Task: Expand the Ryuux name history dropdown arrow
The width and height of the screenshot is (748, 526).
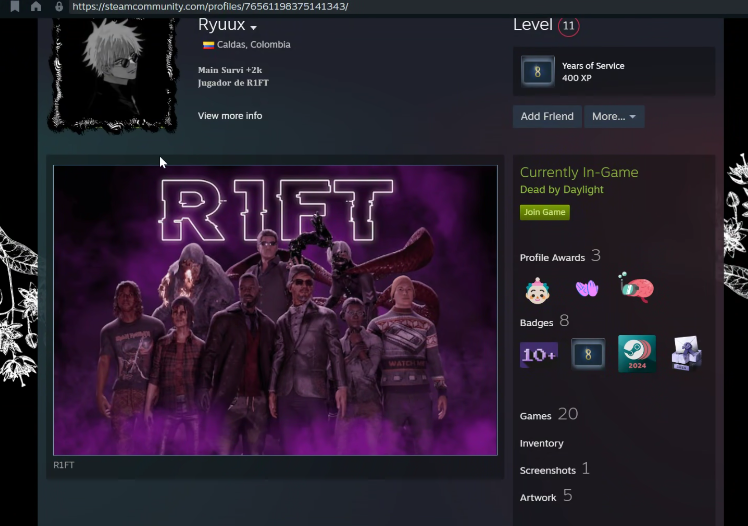Action: 253,28
